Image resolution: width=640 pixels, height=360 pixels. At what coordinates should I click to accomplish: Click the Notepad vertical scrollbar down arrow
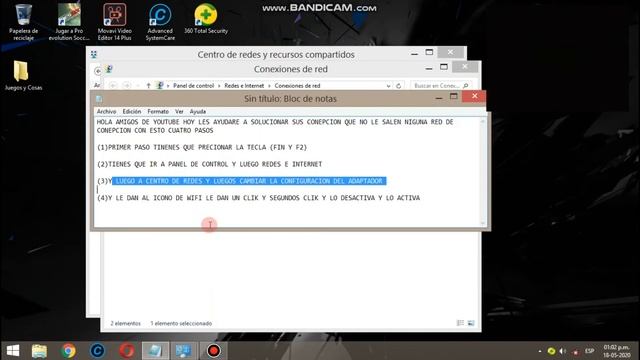[x=483, y=223]
